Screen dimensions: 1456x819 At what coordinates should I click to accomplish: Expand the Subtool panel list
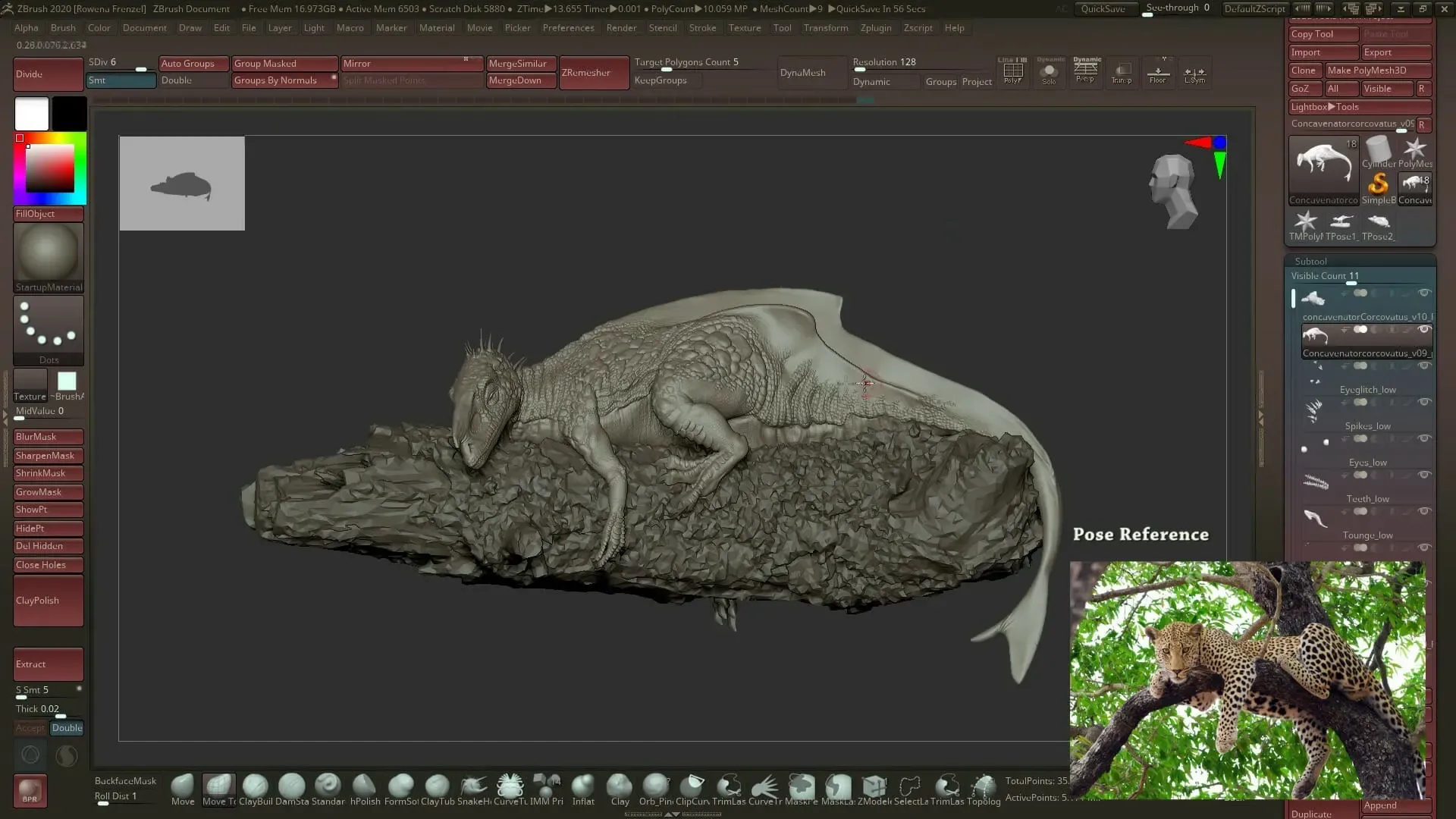[x=1311, y=261]
